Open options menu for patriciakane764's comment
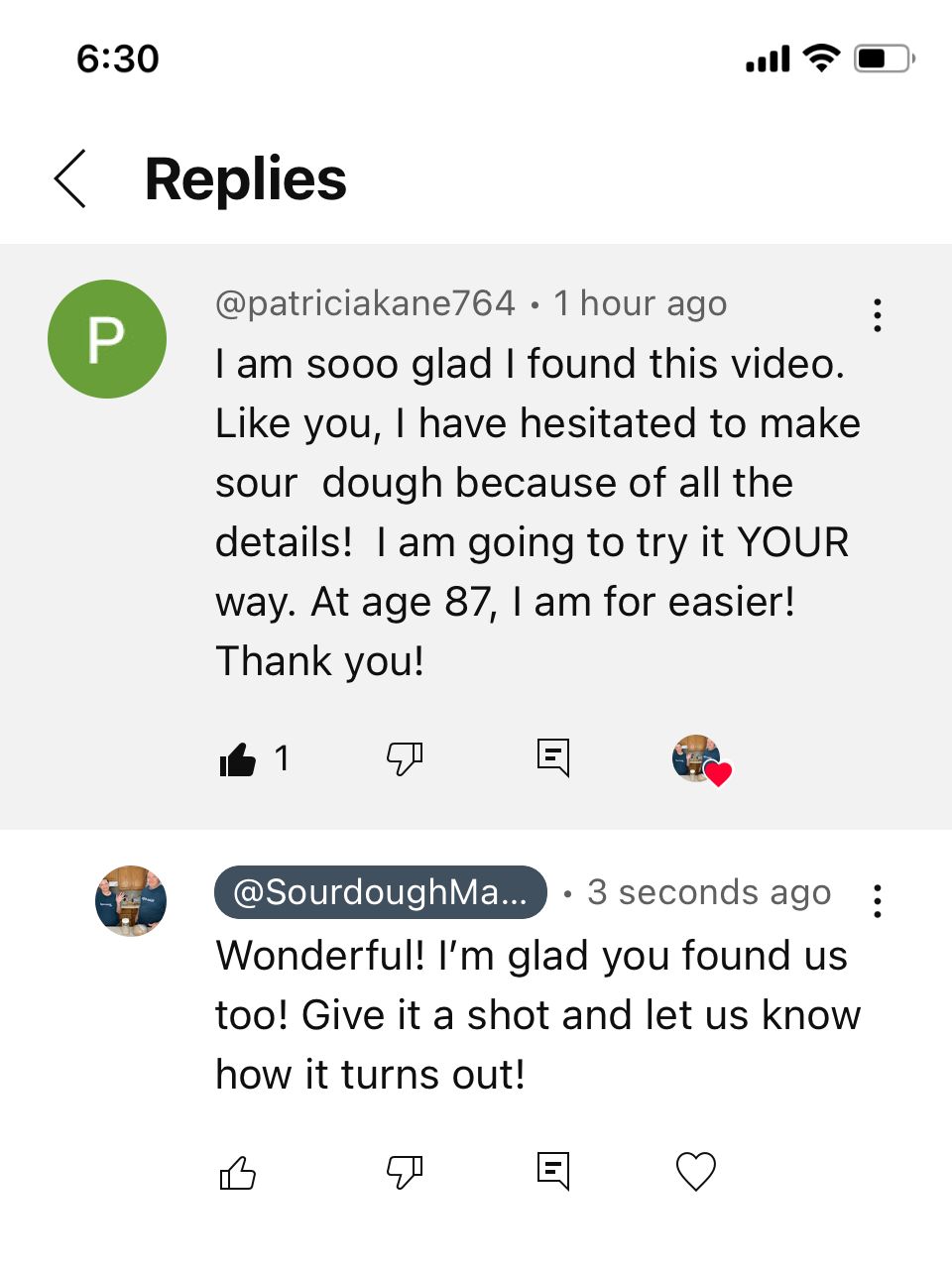The image size is (952, 1270). point(877,315)
